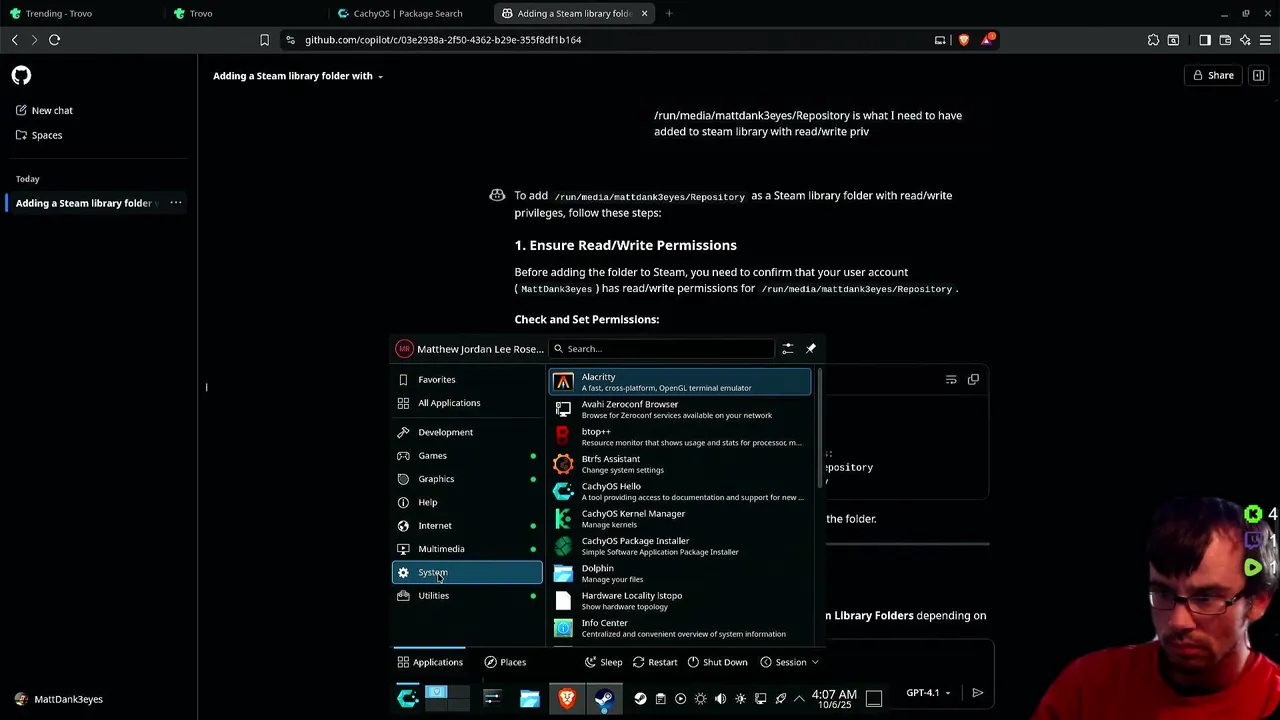The image size is (1280, 720).
Task: Open the Development category
Action: [467, 432]
